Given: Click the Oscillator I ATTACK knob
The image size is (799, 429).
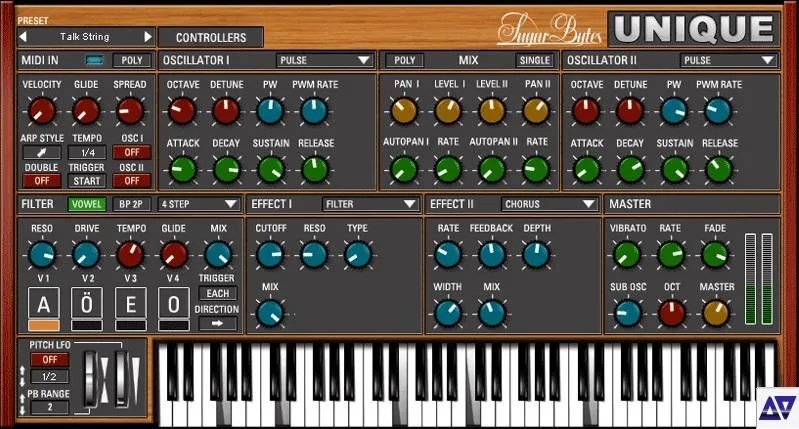Looking at the screenshot, I should (x=182, y=170).
